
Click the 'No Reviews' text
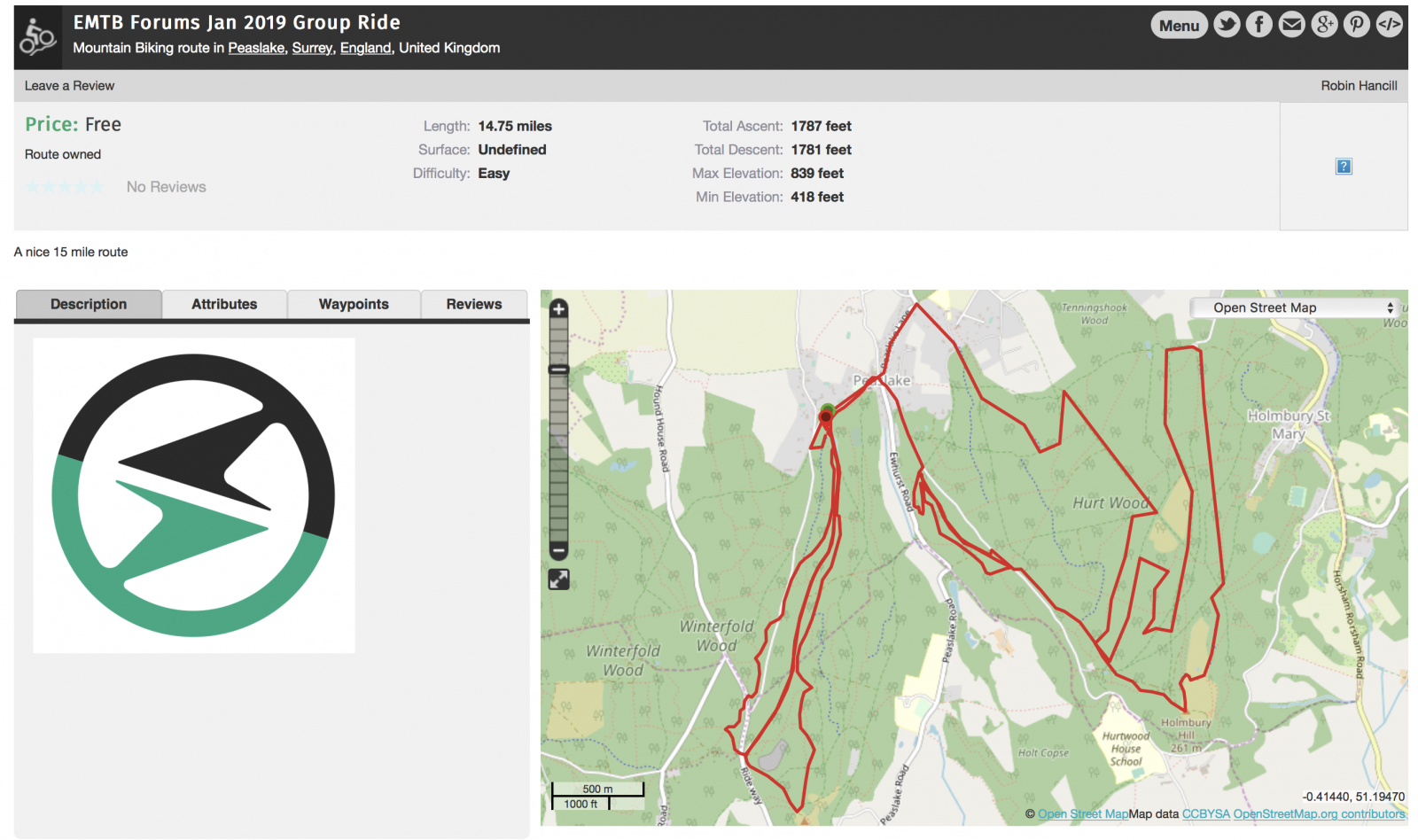(166, 187)
